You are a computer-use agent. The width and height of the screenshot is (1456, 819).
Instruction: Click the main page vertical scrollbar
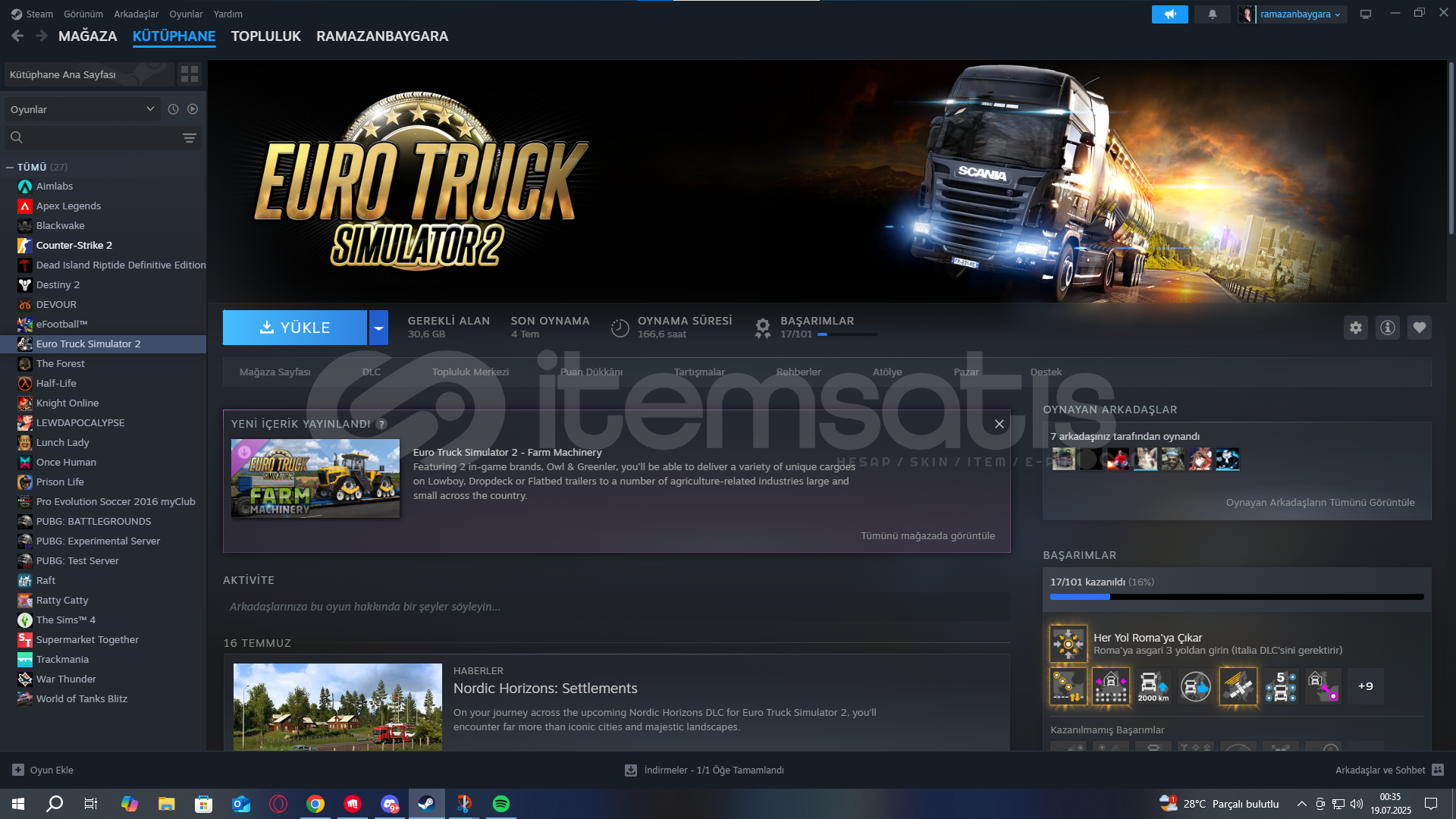(x=1451, y=148)
